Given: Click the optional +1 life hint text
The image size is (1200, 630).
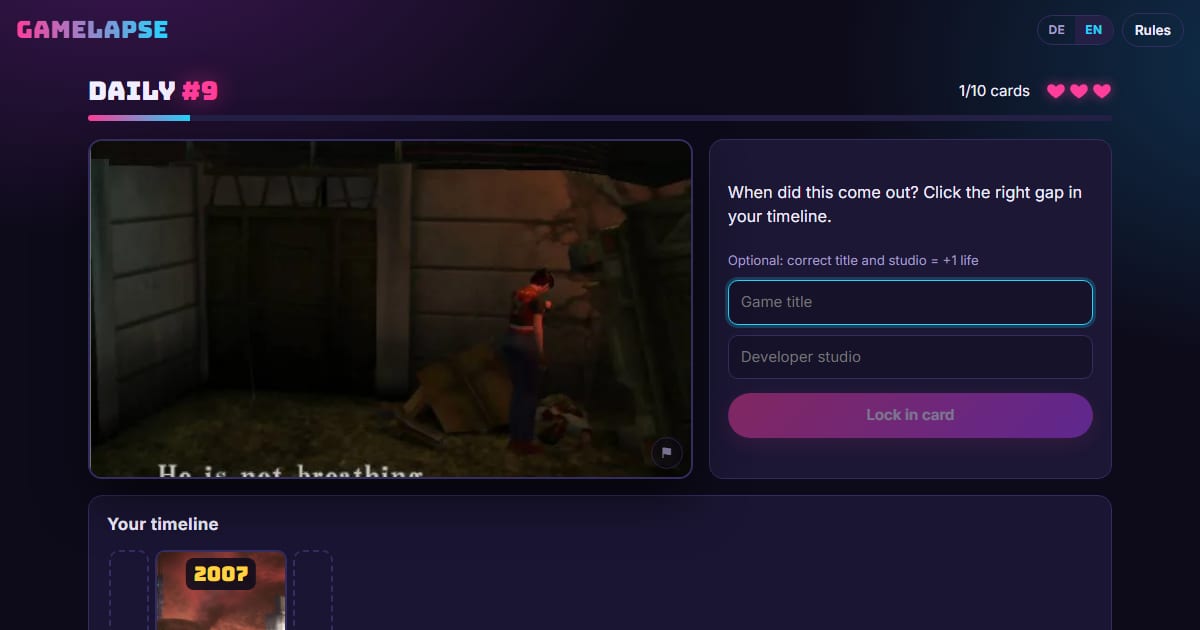Looking at the screenshot, I should (853, 260).
